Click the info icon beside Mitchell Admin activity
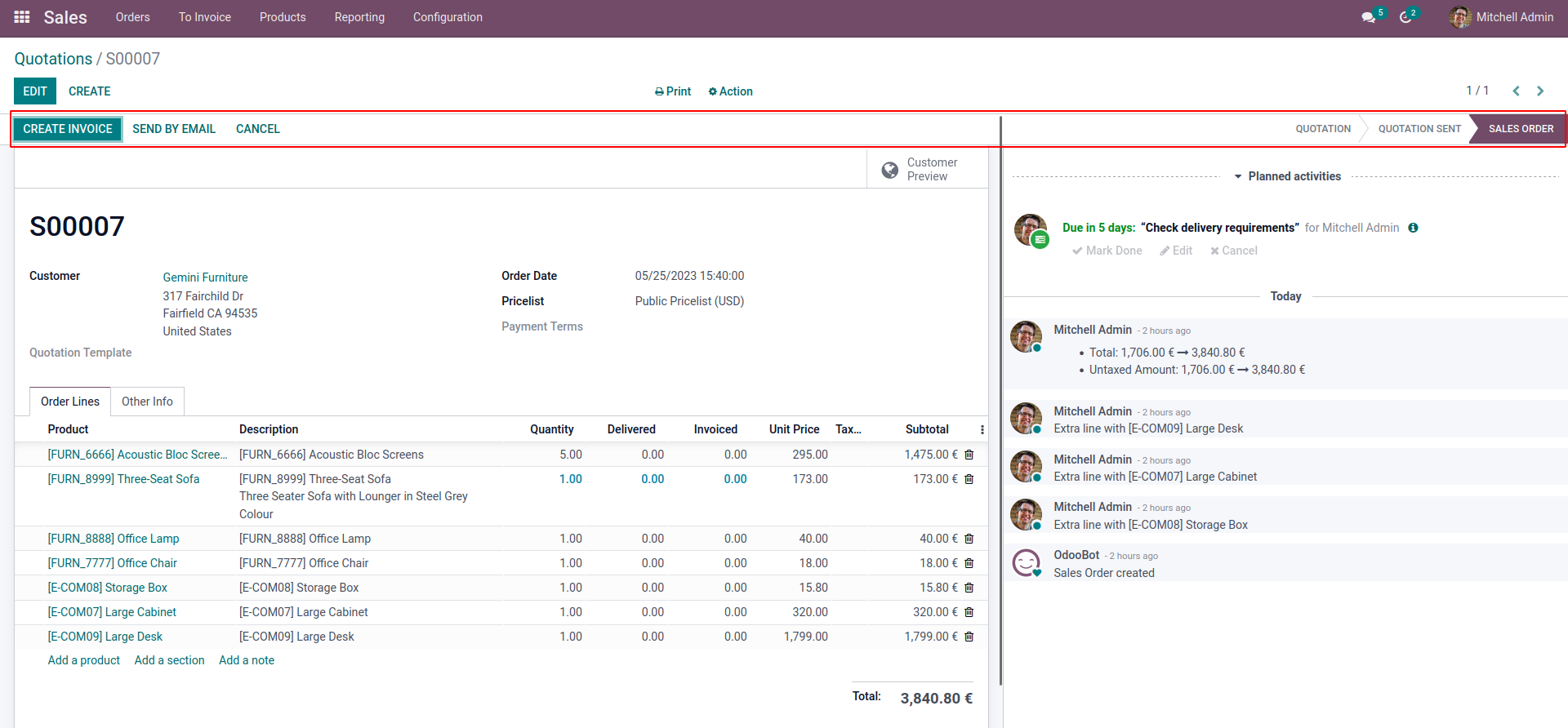 (x=1413, y=228)
